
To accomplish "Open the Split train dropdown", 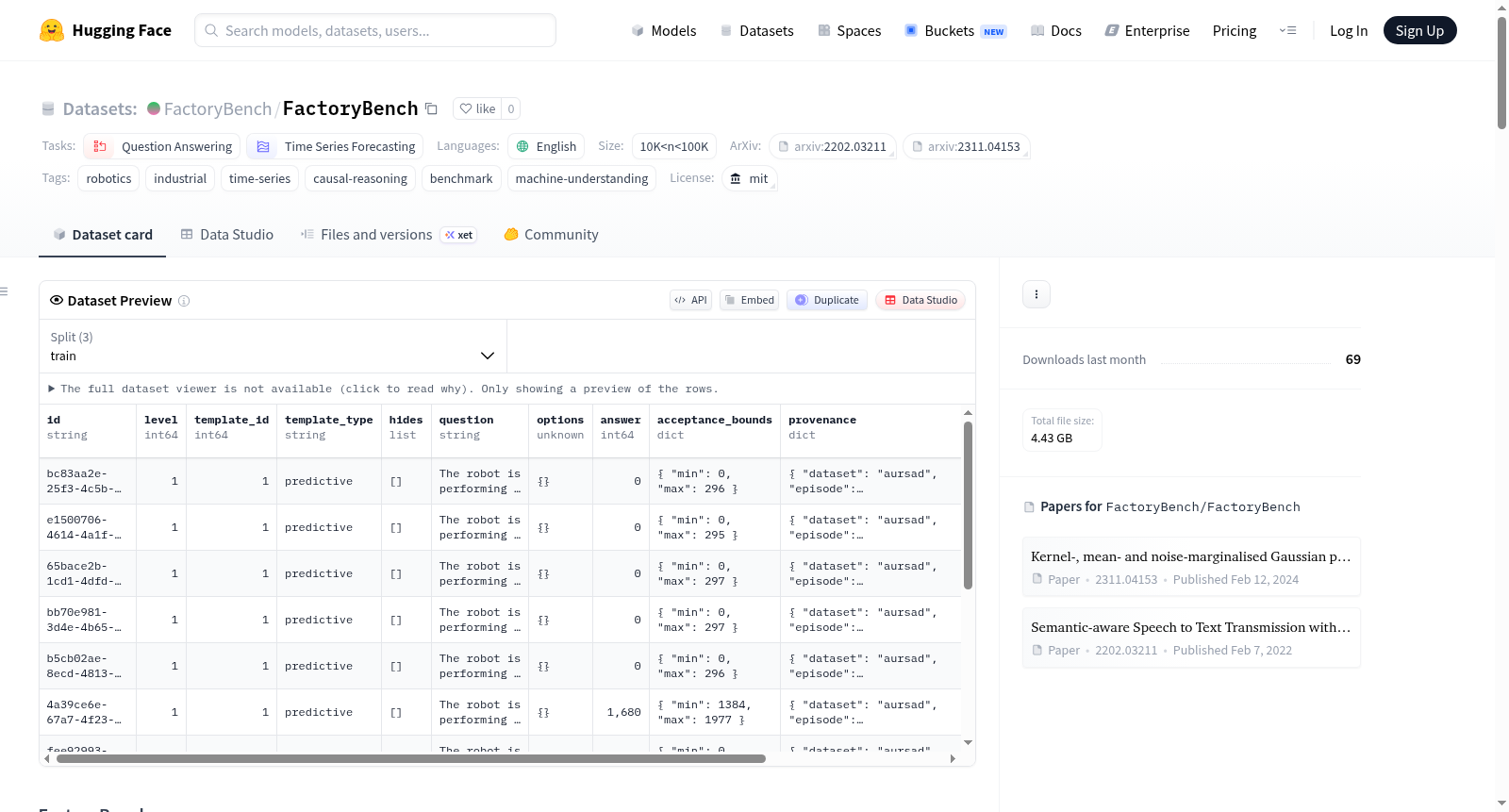I will pyautogui.click(x=274, y=346).
